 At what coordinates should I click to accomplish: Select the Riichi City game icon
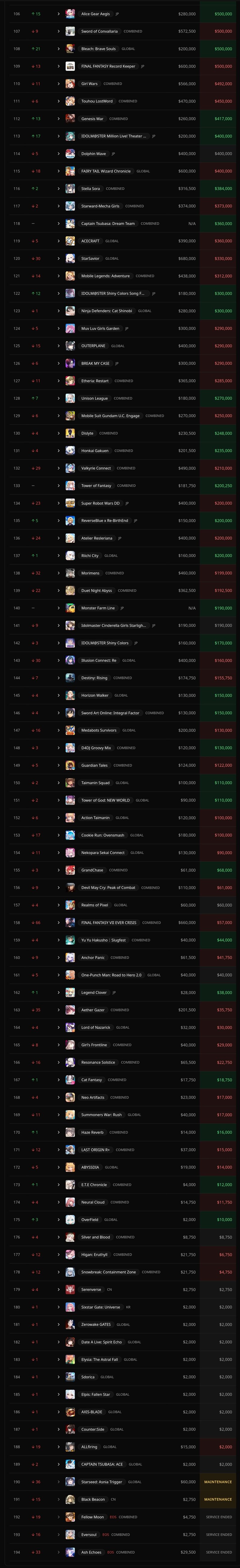pos(70,555)
